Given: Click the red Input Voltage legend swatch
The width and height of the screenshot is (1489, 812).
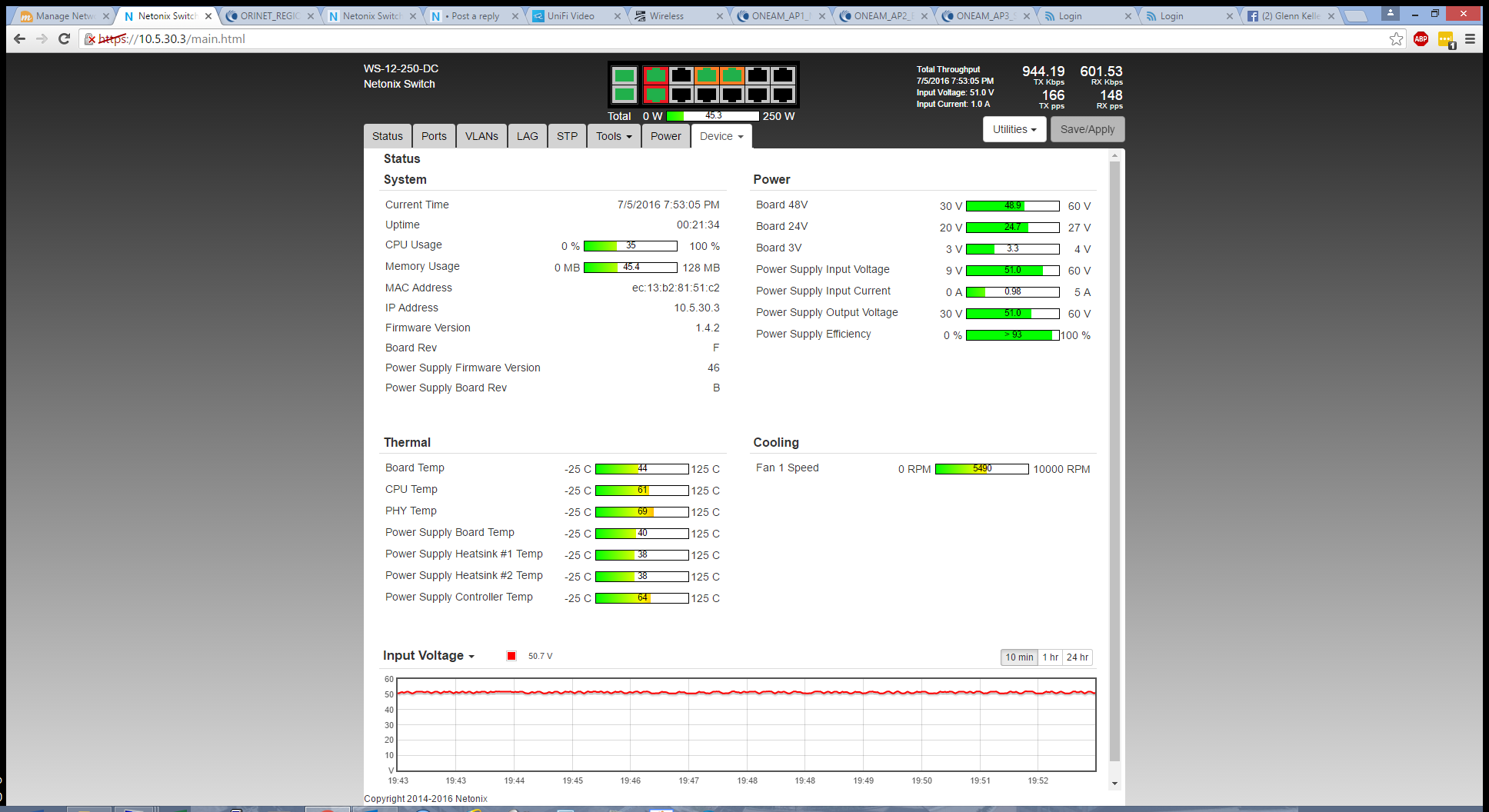Looking at the screenshot, I should pos(511,656).
